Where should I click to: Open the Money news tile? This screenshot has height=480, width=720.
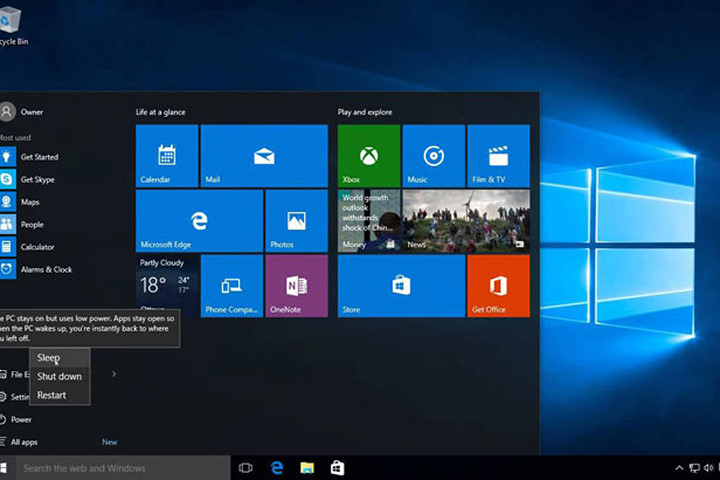(369, 221)
